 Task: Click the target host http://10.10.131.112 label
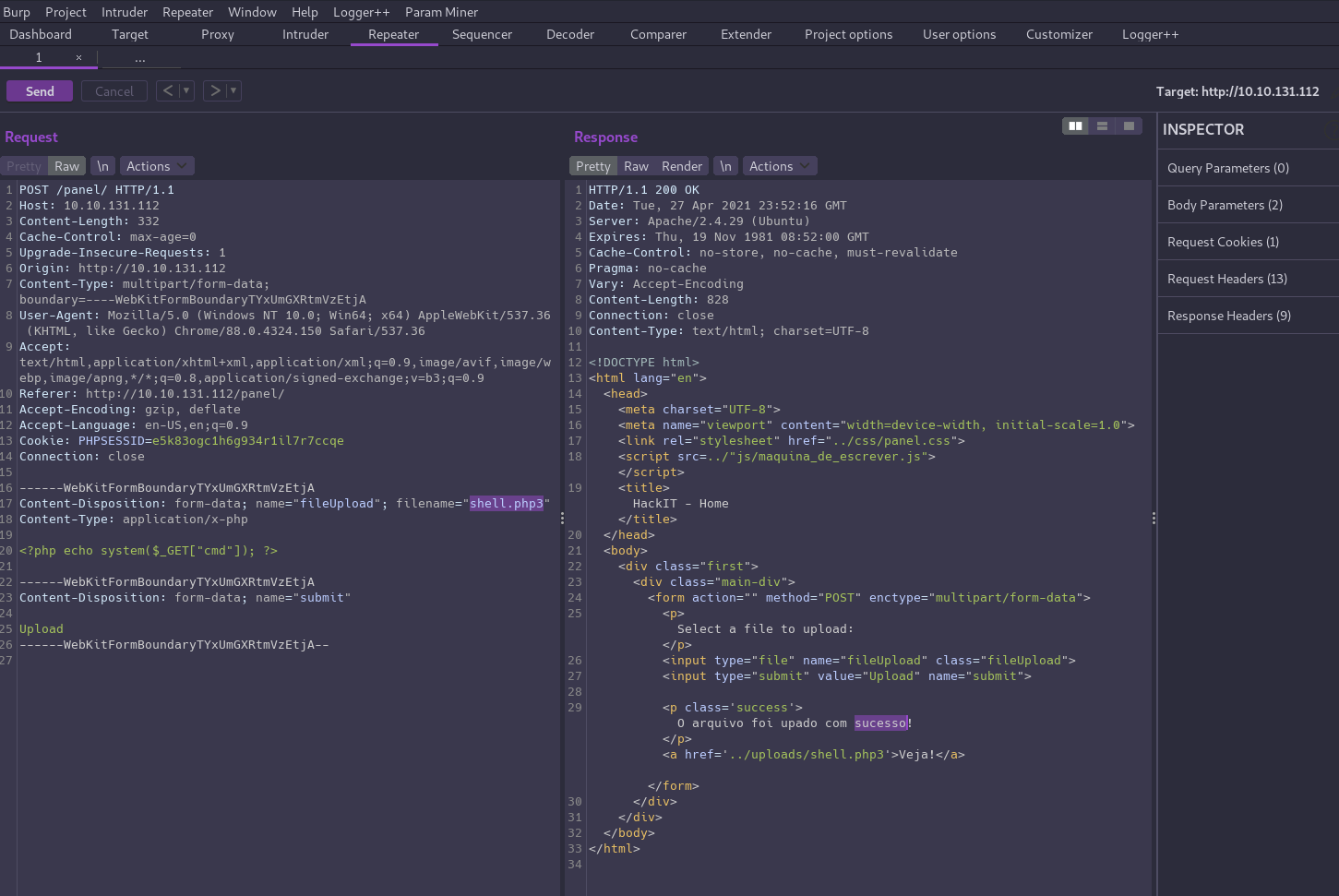pos(1237,91)
